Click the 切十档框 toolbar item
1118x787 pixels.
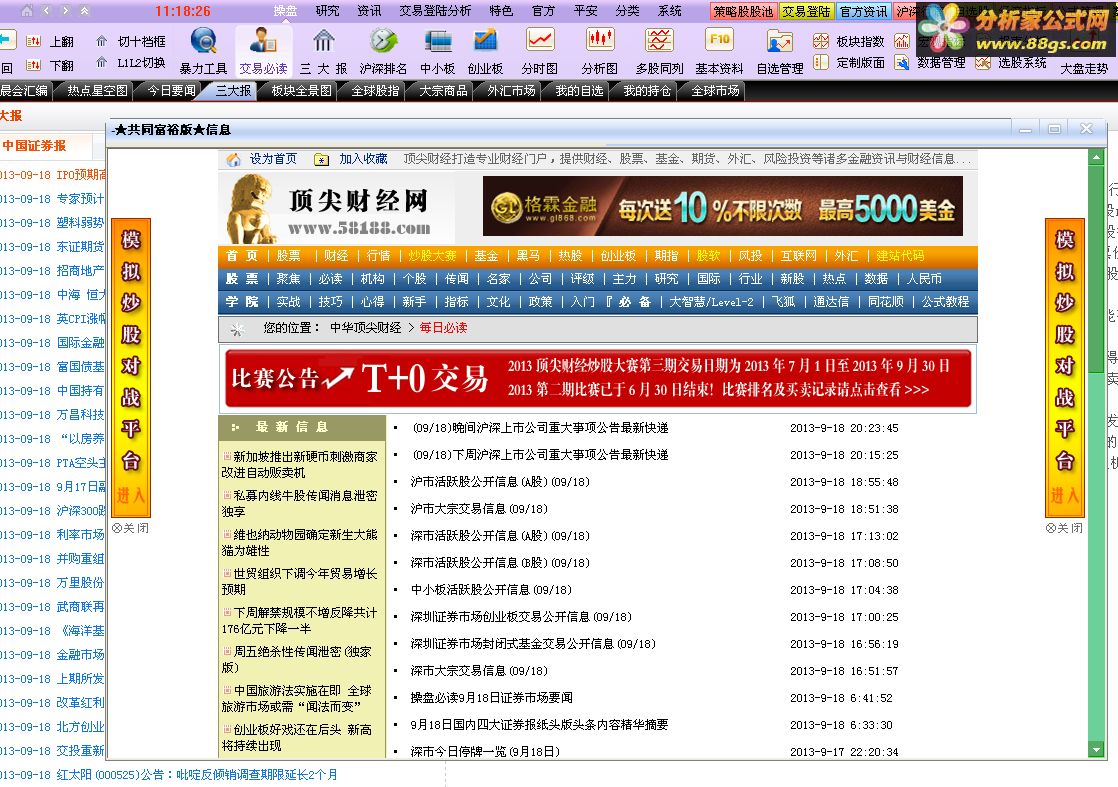coord(133,41)
